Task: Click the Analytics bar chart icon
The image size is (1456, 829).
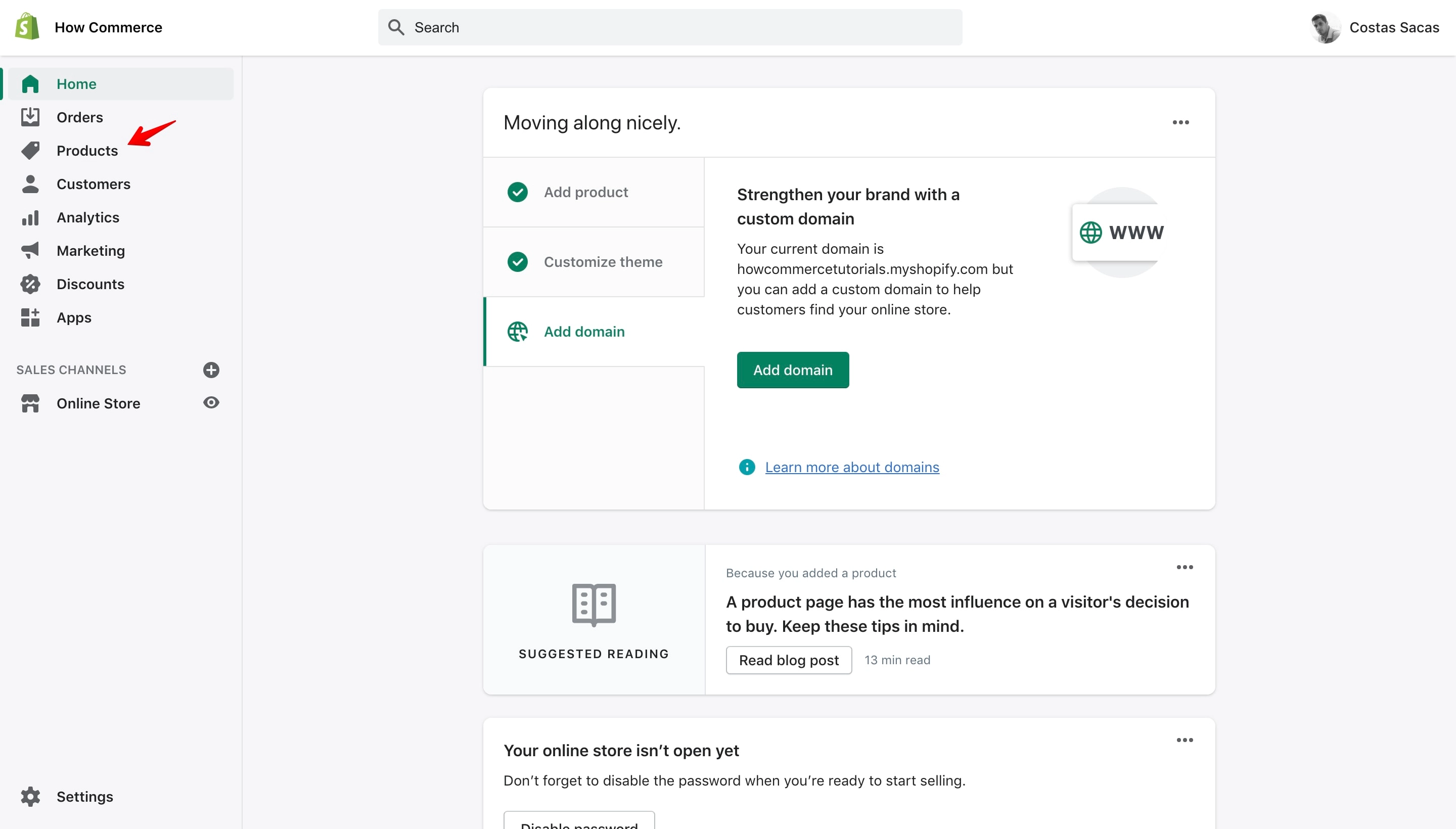Action: (30, 217)
